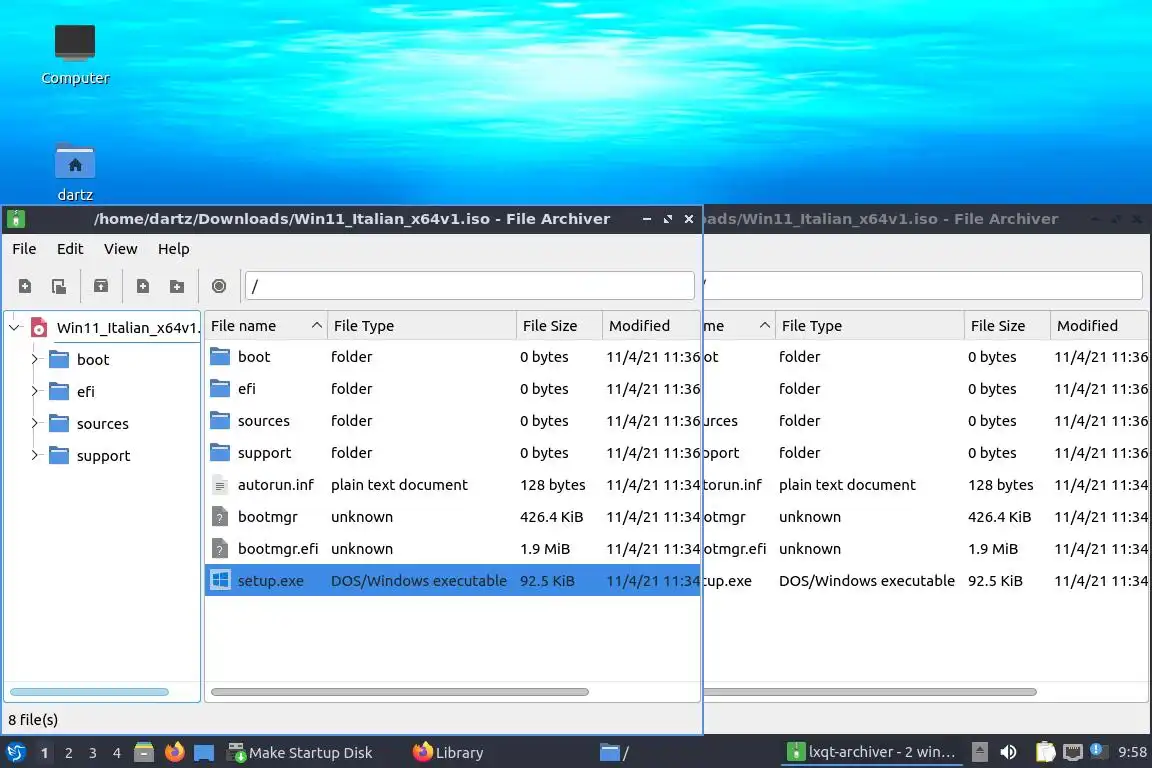Open the File menu
The height and width of the screenshot is (768, 1152).
coord(24,248)
